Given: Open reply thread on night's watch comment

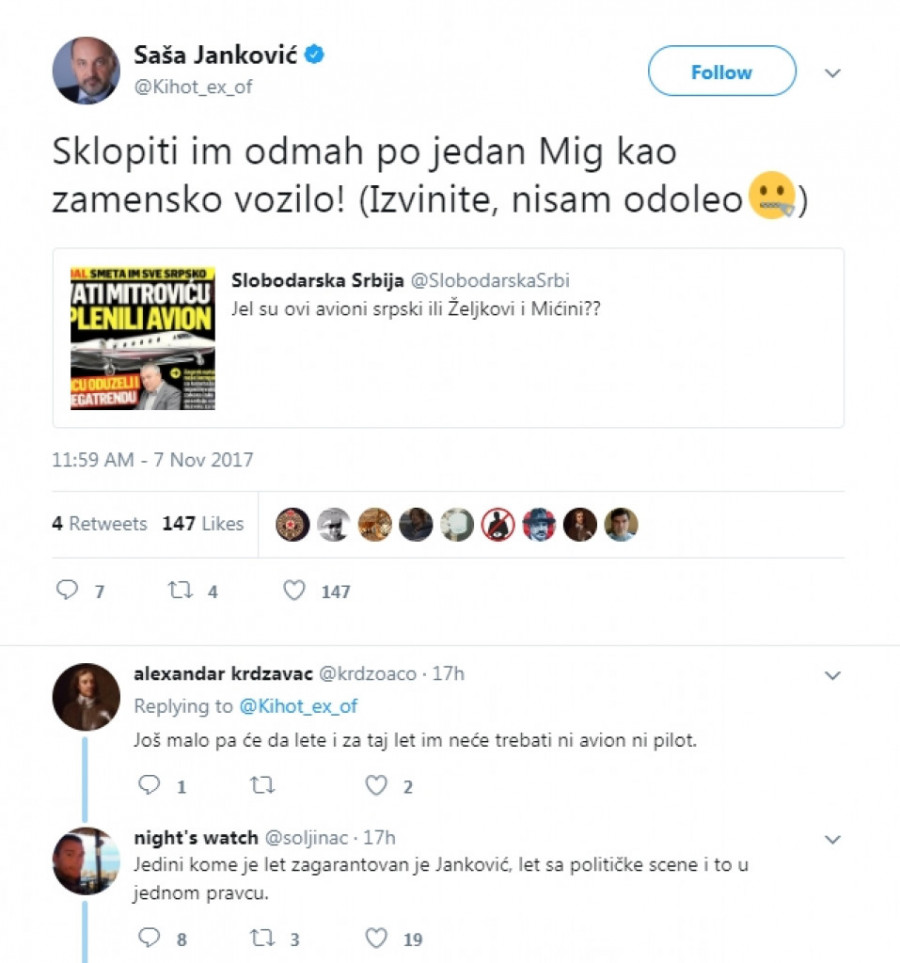Looking at the screenshot, I should click(x=149, y=938).
